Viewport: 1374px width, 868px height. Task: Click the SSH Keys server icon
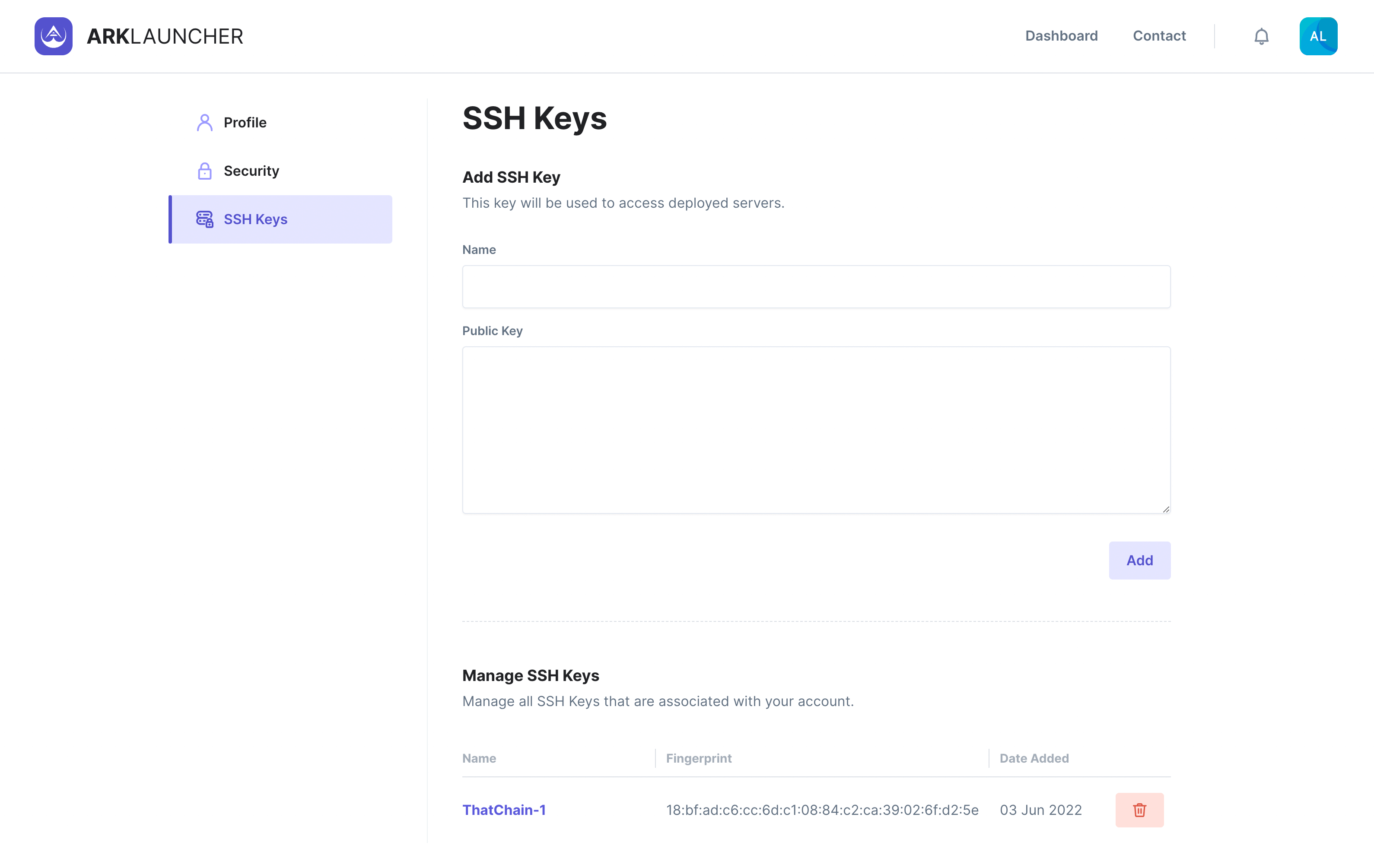click(x=204, y=219)
